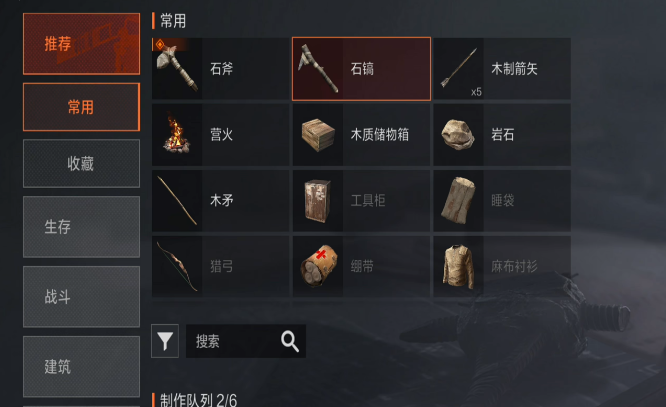Pick the campfire (营火) icon
Viewport: 666px width, 407px height.
click(x=177, y=135)
